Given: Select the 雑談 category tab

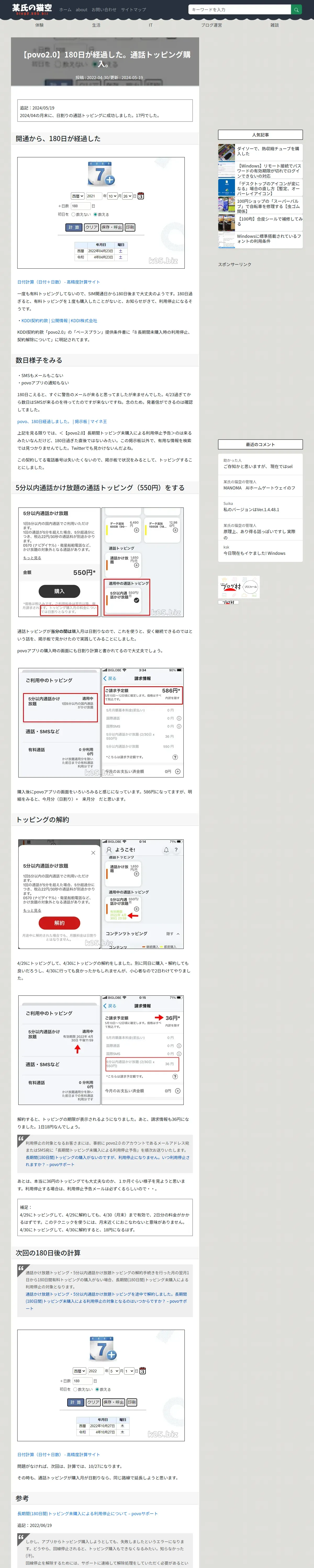Looking at the screenshot, I should (274, 25).
